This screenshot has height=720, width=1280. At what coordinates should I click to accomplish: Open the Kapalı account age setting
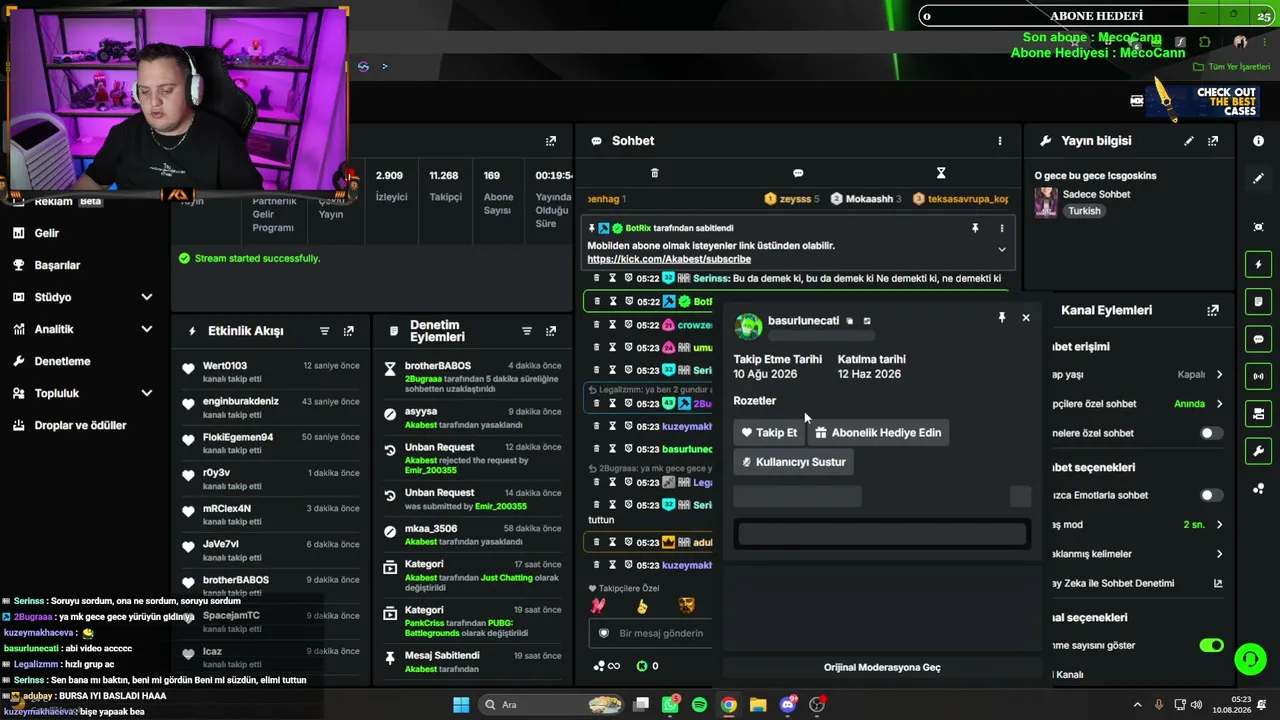coord(1200,375)
